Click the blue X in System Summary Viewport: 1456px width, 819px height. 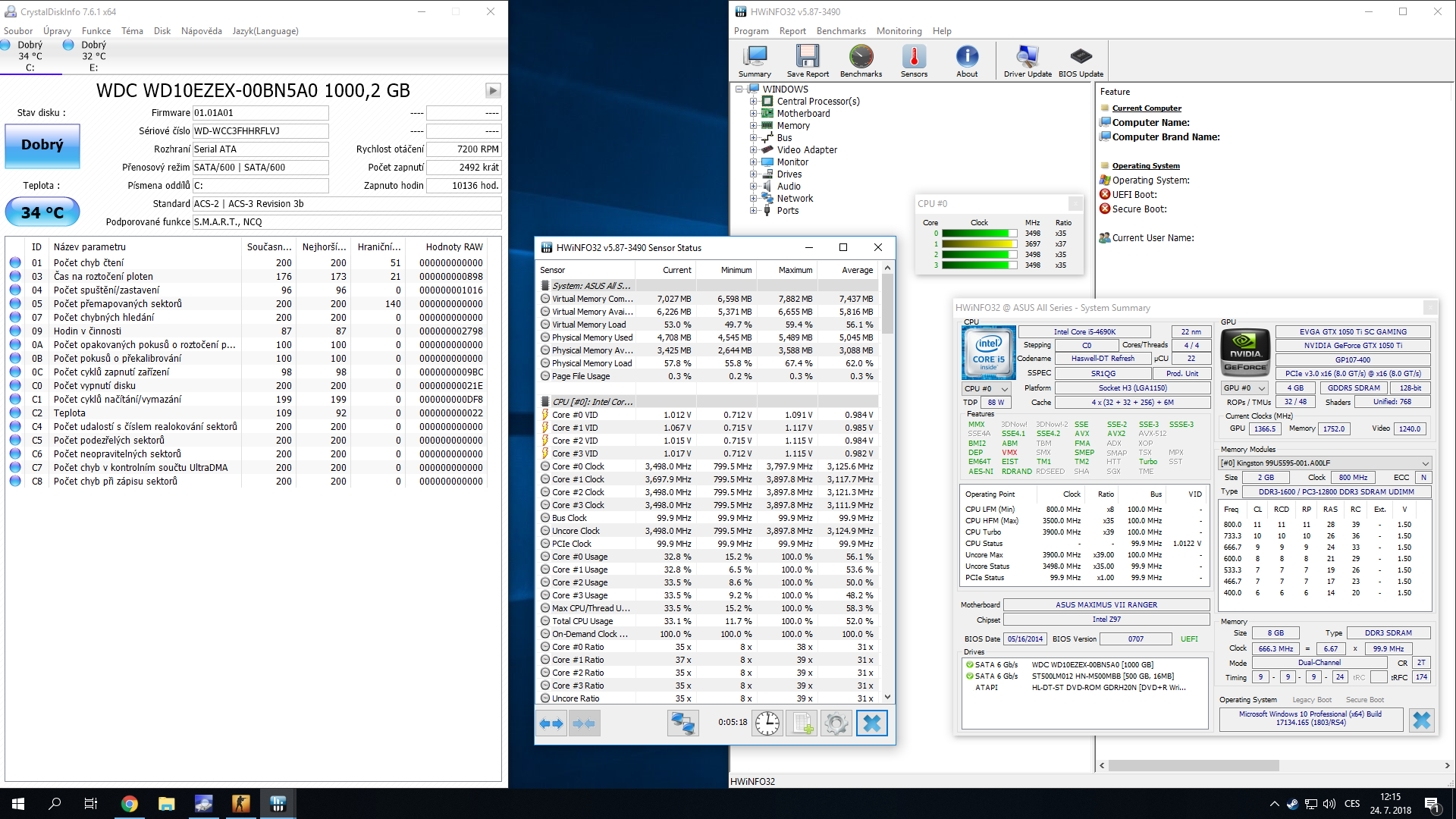pos(1422,720)
